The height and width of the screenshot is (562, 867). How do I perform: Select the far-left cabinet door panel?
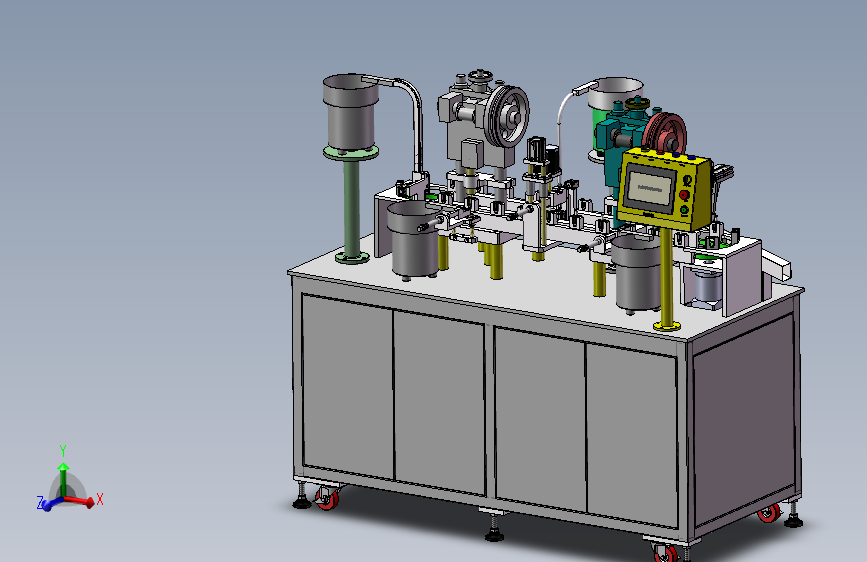coord(348,386)
